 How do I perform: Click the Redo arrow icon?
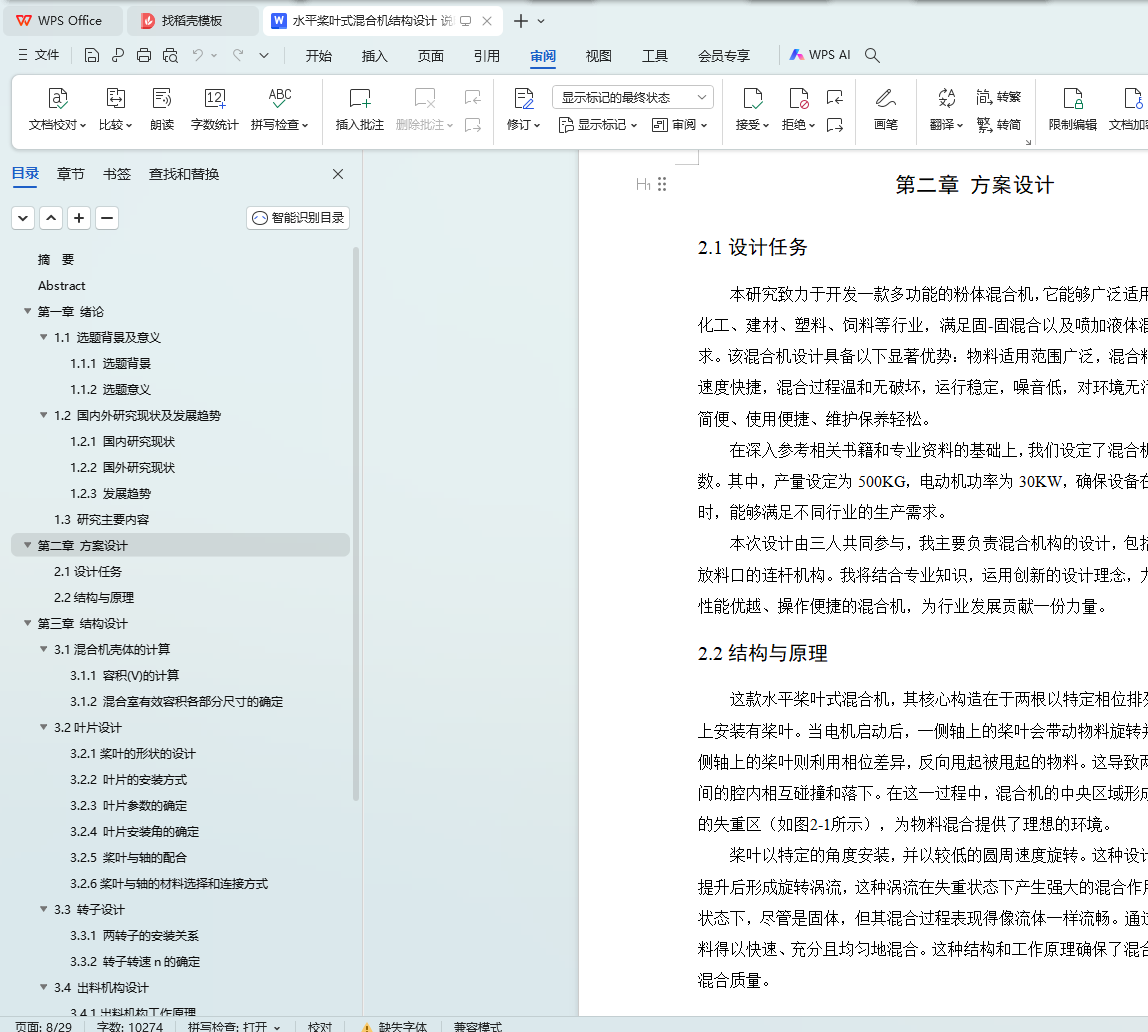click(x=238, y=55)
